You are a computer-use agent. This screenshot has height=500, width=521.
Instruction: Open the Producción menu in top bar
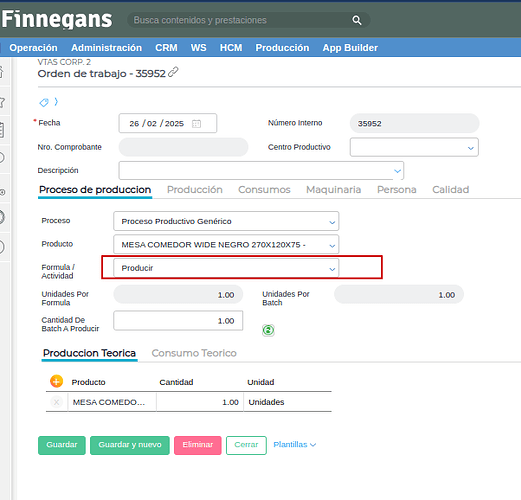pos(282,48)
